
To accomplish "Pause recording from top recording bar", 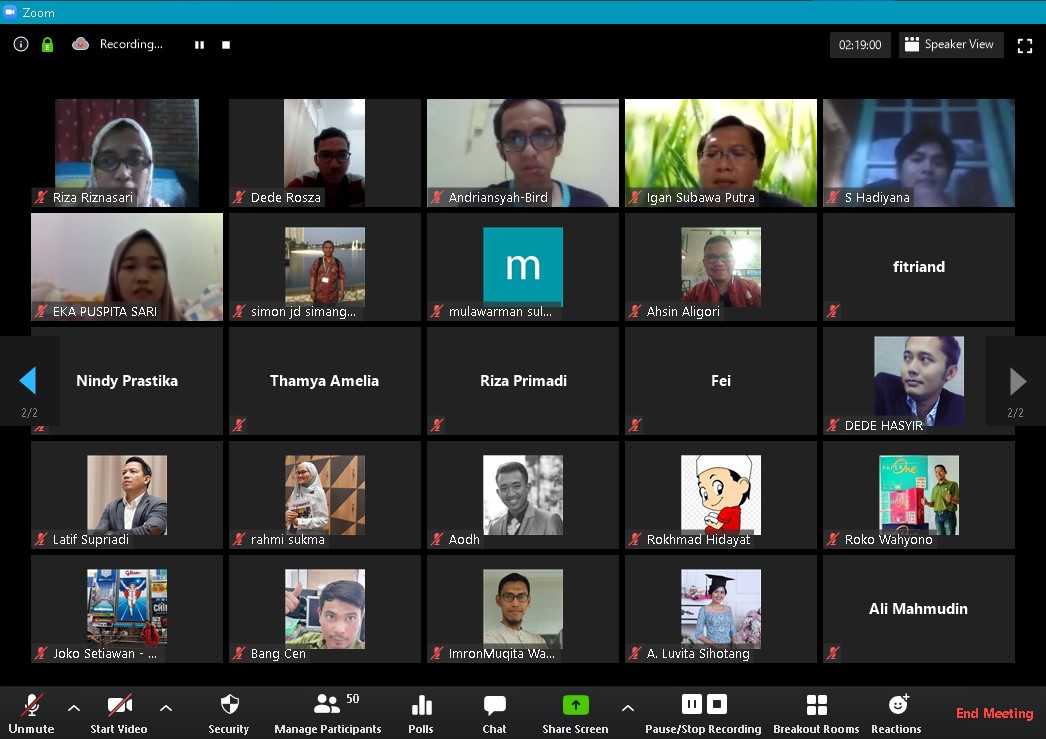I will coord(200,45).
